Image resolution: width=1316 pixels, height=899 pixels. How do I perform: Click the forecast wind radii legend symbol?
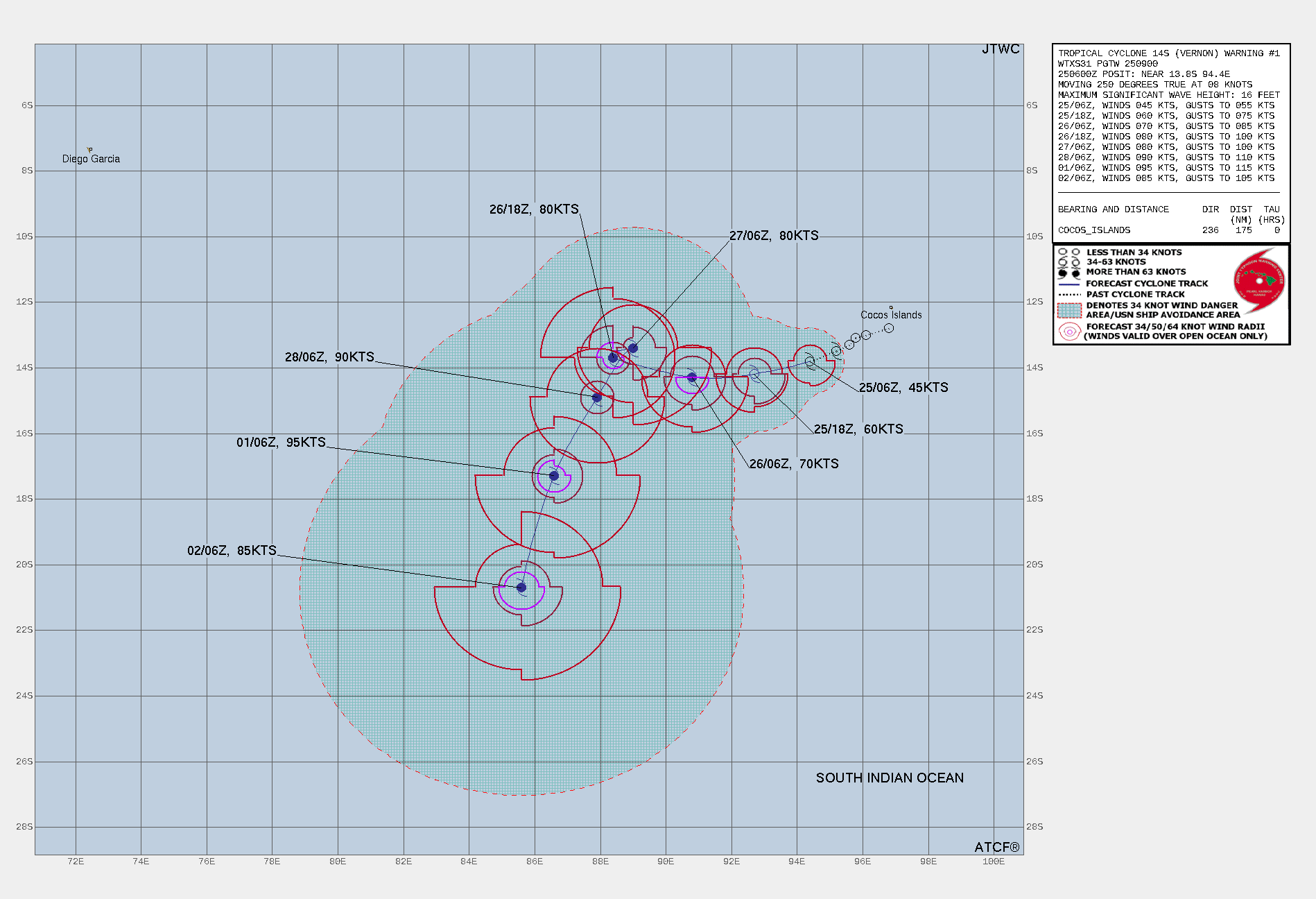(1069, 332)
